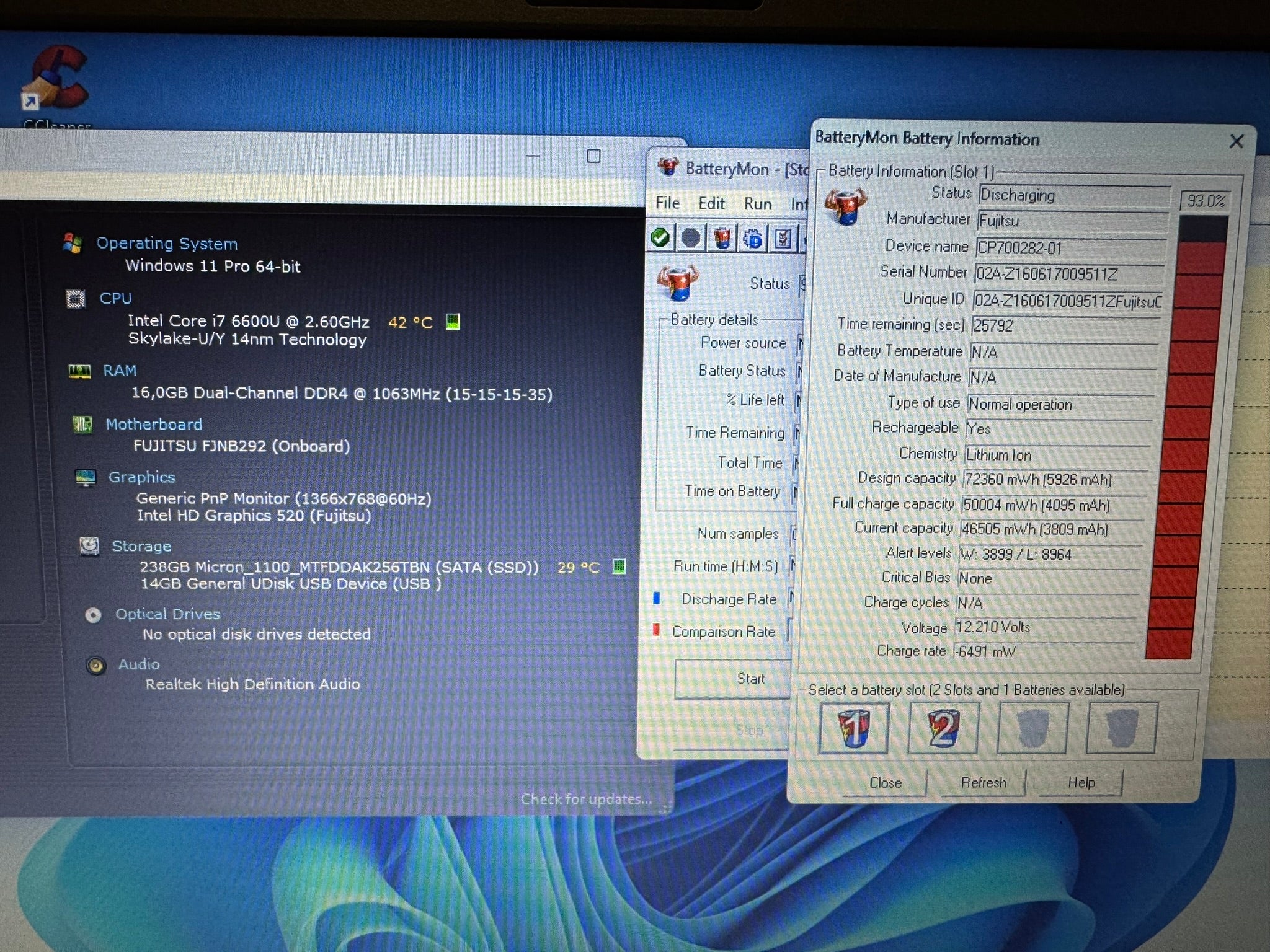This screenshot has height=952, width=1270.
Task: Click the Storage drive icon in Speccy
Action: pos(90,546)
